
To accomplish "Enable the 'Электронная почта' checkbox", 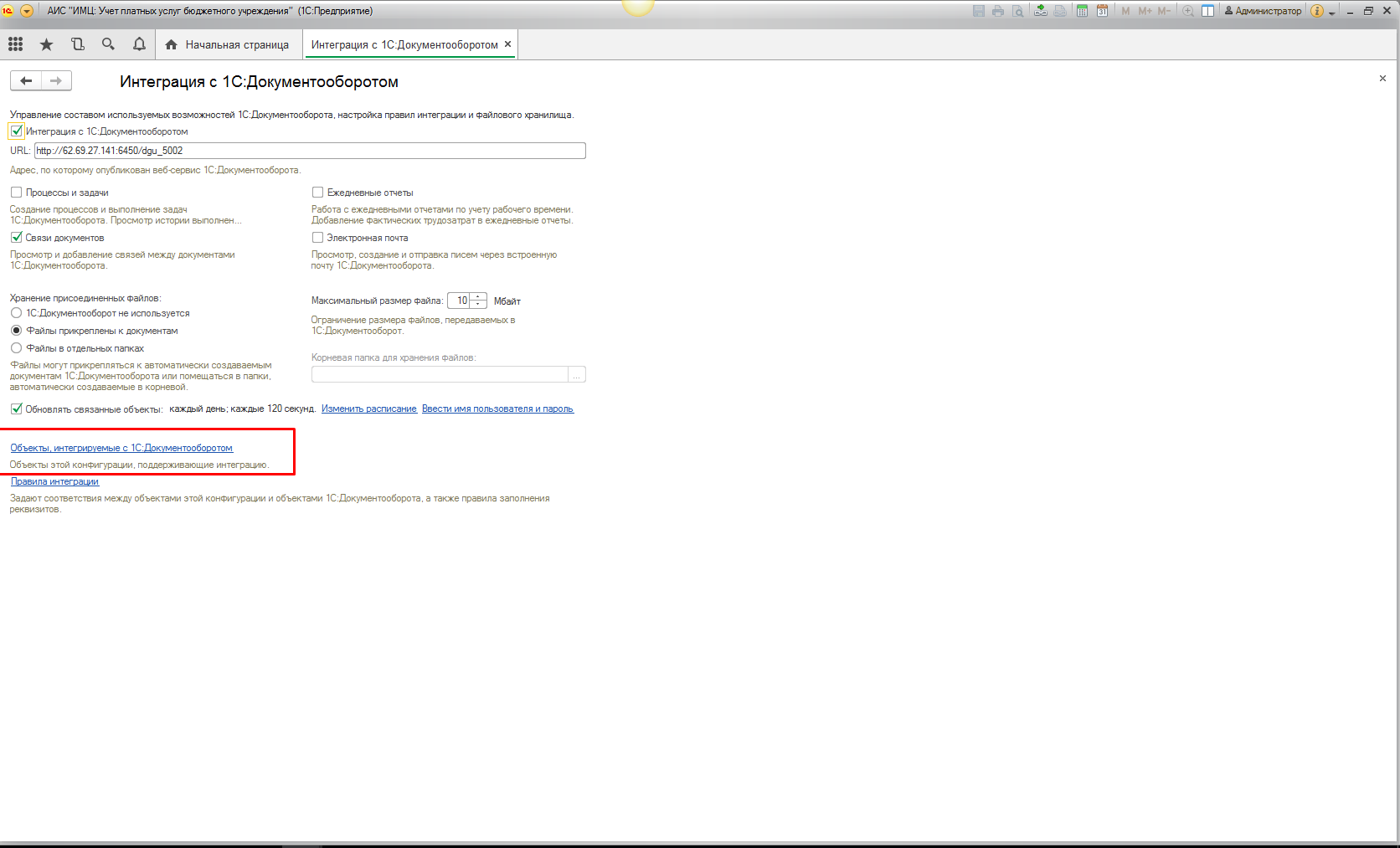I will point(317,238).
